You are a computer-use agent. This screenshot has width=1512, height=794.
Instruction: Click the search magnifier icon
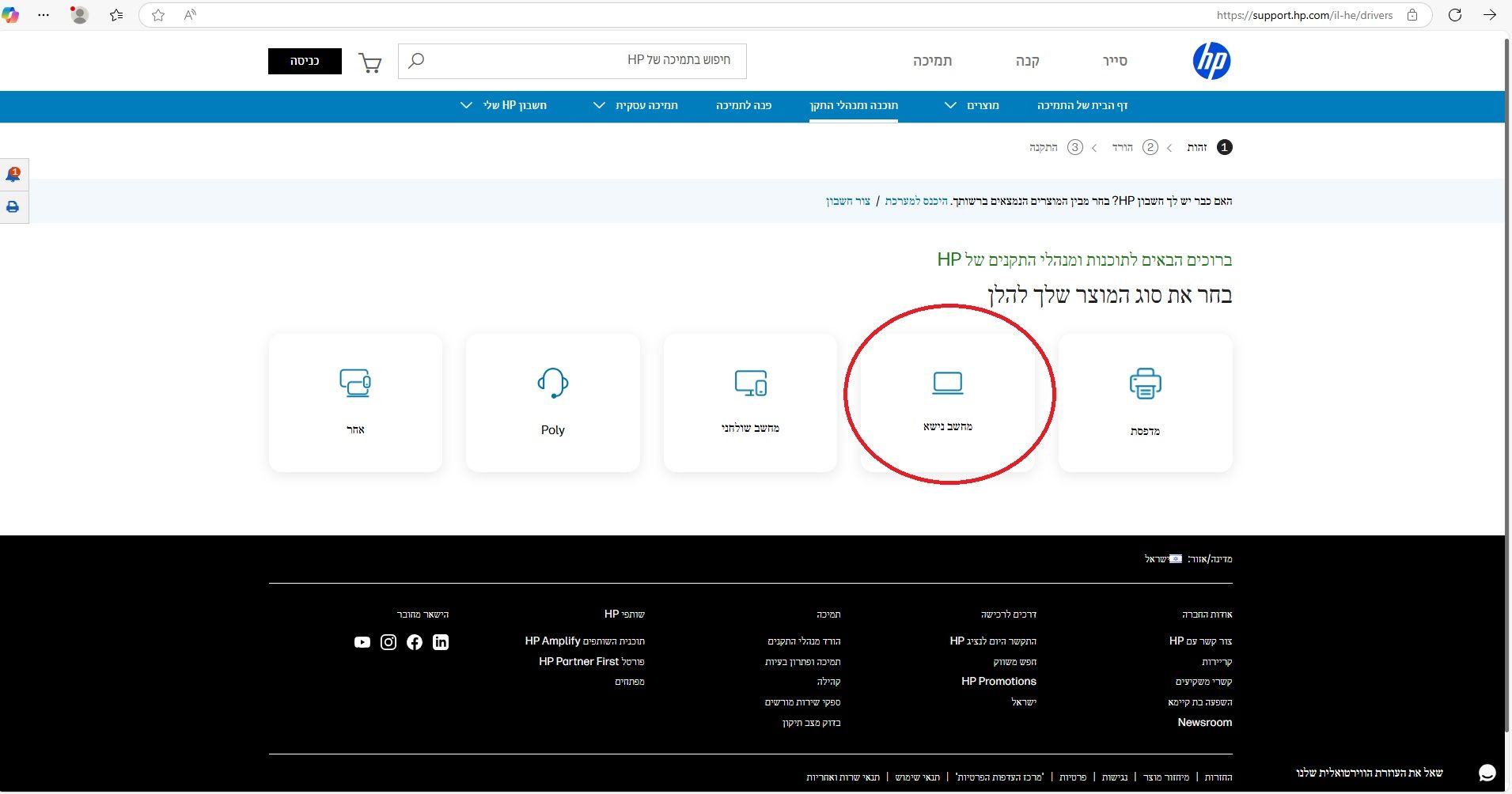pyautogui.click(x=416, y=61)
